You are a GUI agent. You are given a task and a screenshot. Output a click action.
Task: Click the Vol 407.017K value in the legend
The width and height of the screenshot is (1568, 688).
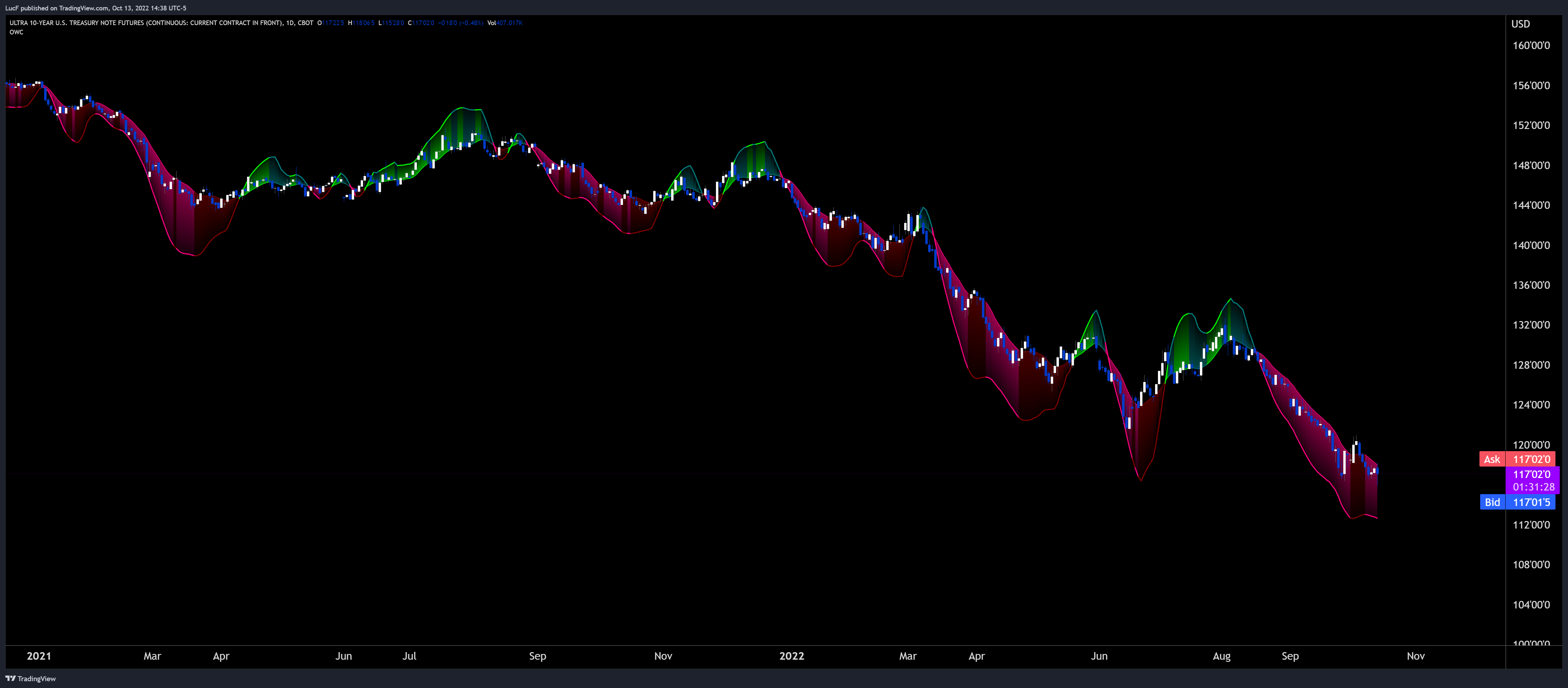(505, 23)
